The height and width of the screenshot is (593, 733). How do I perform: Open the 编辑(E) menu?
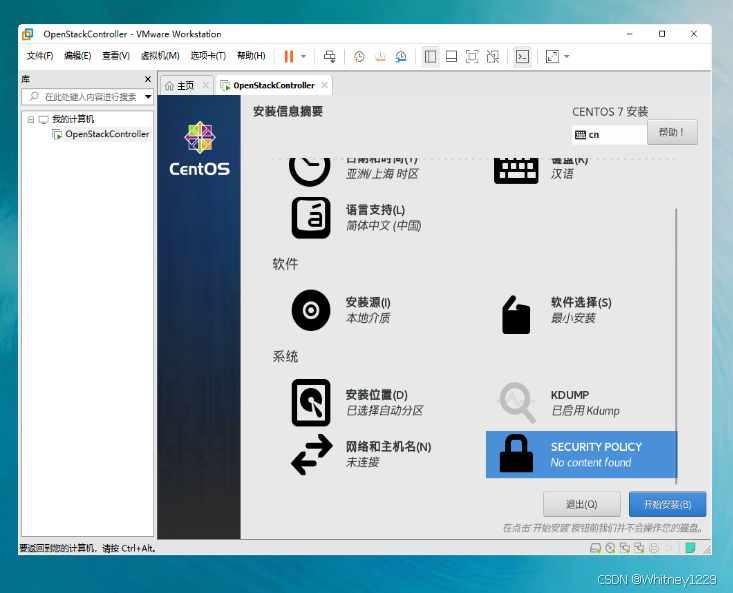(78, 56)
